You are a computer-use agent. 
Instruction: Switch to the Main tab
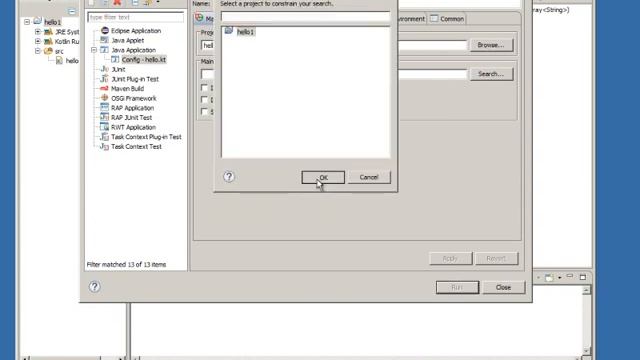tap(204, 18)
